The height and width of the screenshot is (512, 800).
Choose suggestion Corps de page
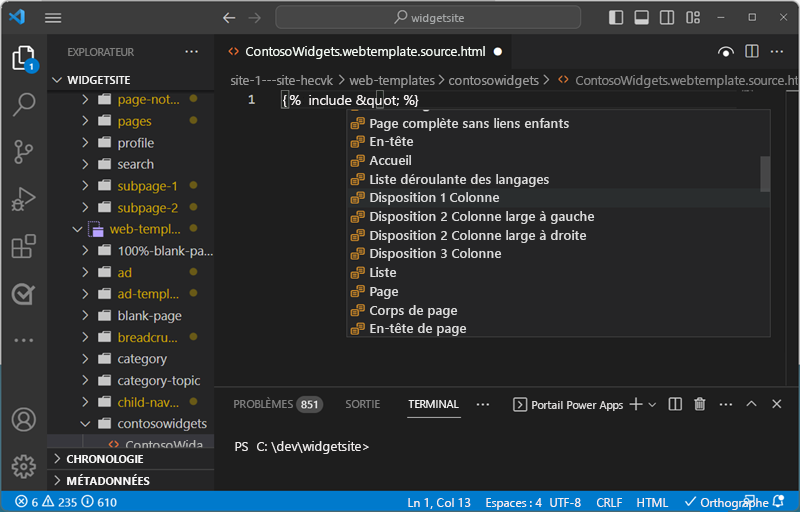point(558,311)
